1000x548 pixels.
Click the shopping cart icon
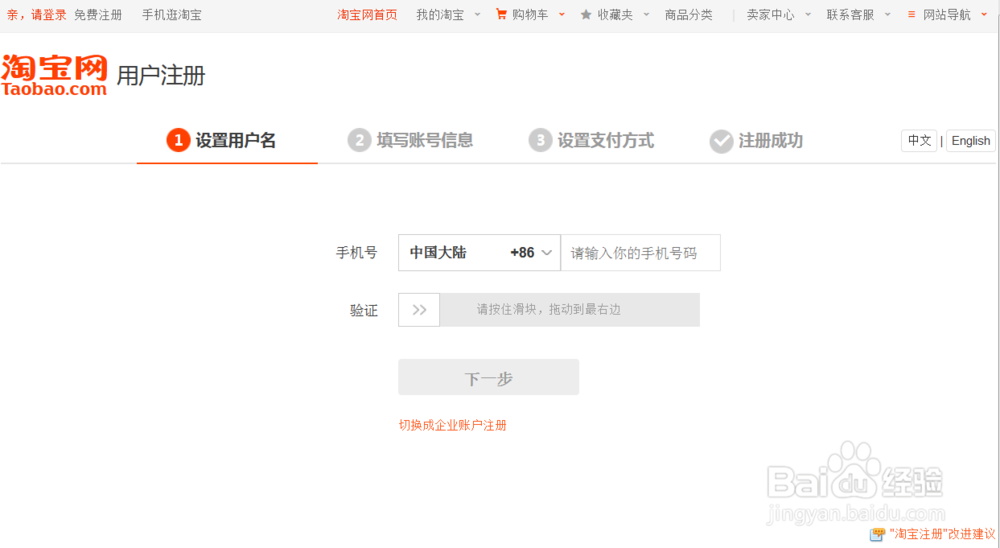[x=501, y=14]
